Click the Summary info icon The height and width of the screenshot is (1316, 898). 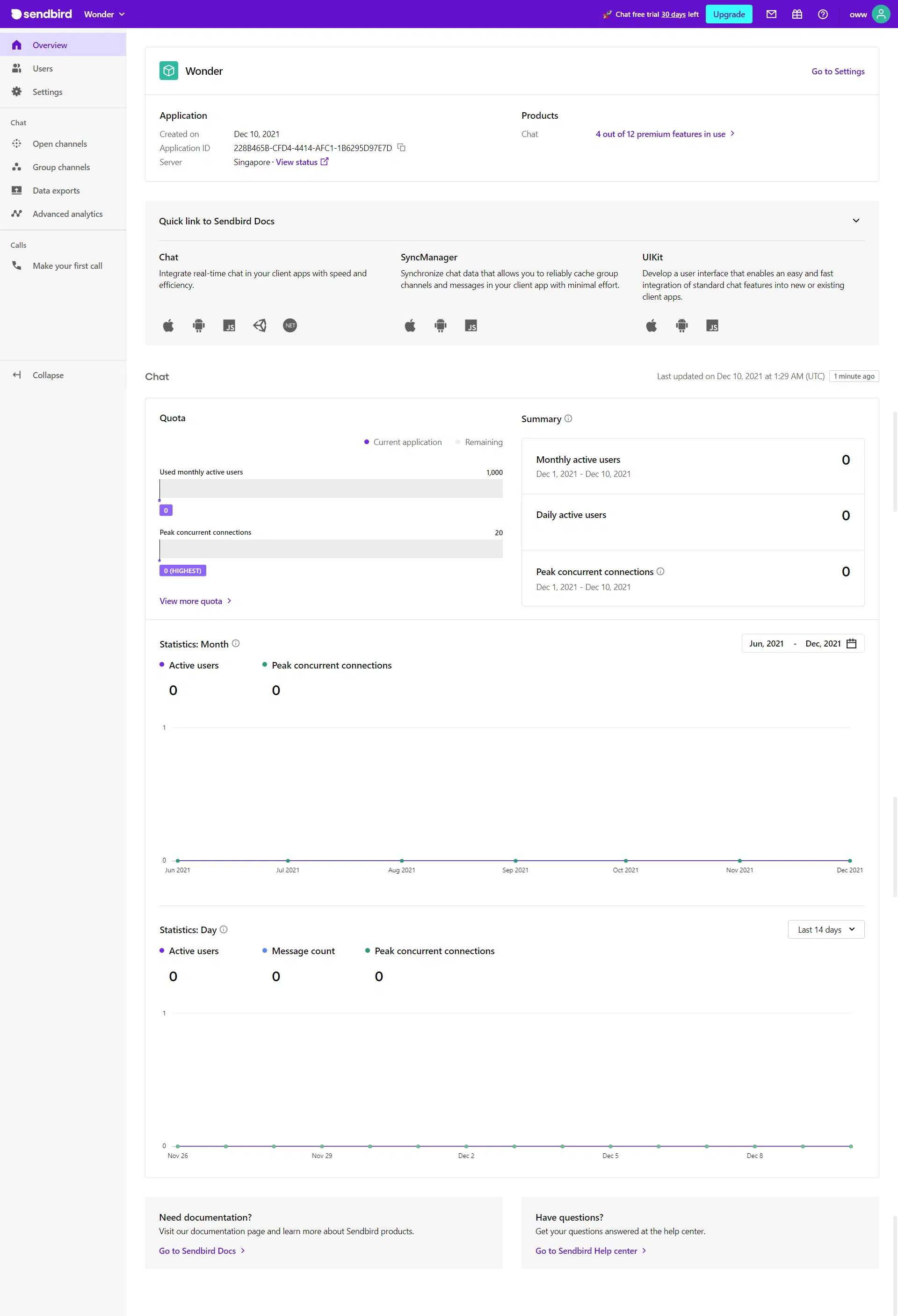pos(568,418)
